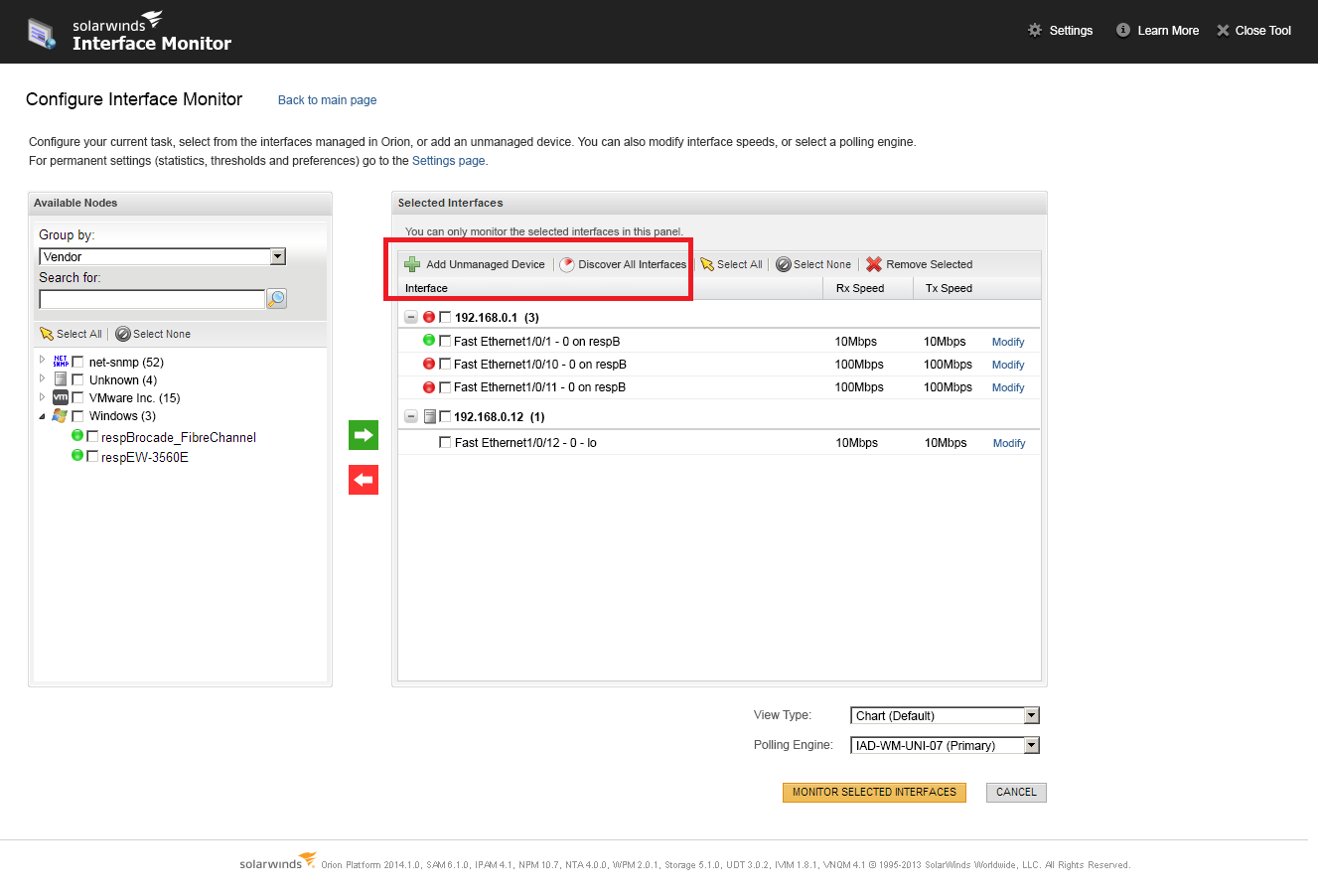Image resolution: width=1318 pixels, height=896 pixels.
Task: Click the green right arrow to add interfaces
Action: 364,435
